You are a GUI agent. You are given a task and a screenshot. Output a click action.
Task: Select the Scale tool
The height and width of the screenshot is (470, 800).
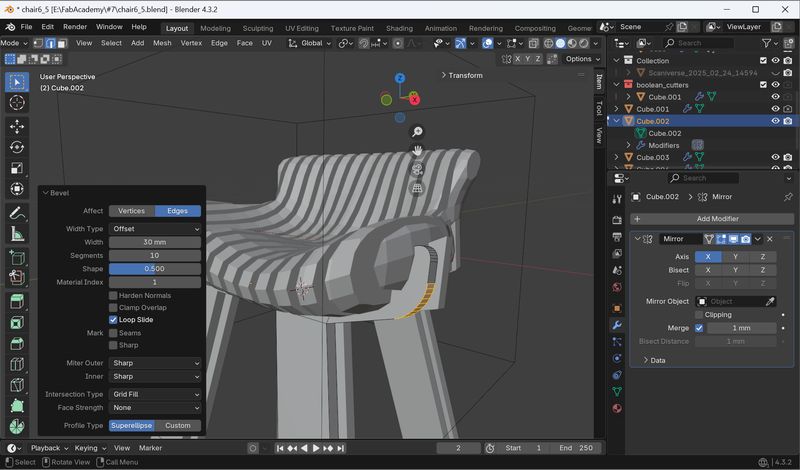(17, 168)
